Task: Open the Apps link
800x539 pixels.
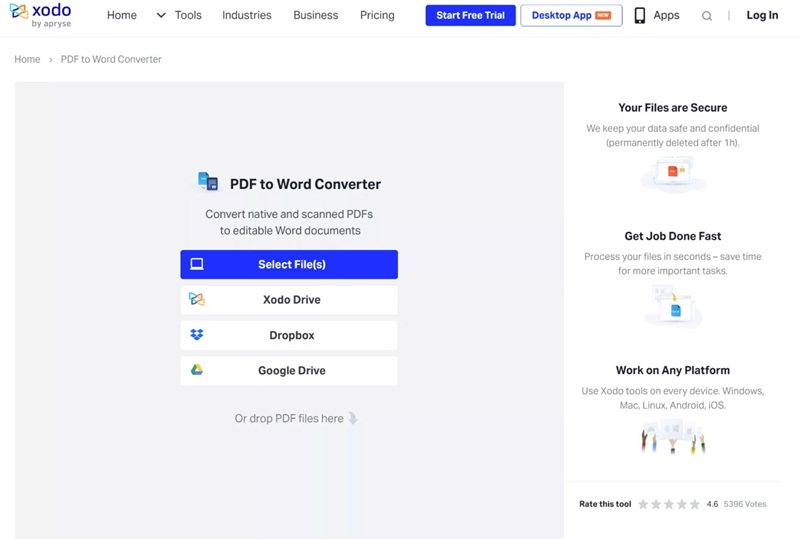Action: [x=666, y=15]
